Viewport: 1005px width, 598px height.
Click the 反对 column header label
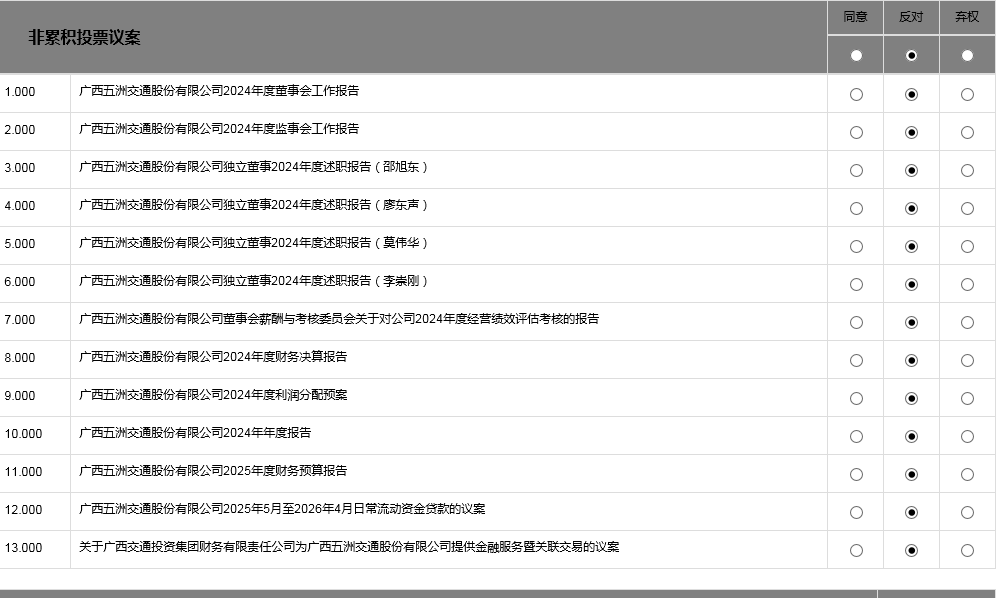click(911, 17)
